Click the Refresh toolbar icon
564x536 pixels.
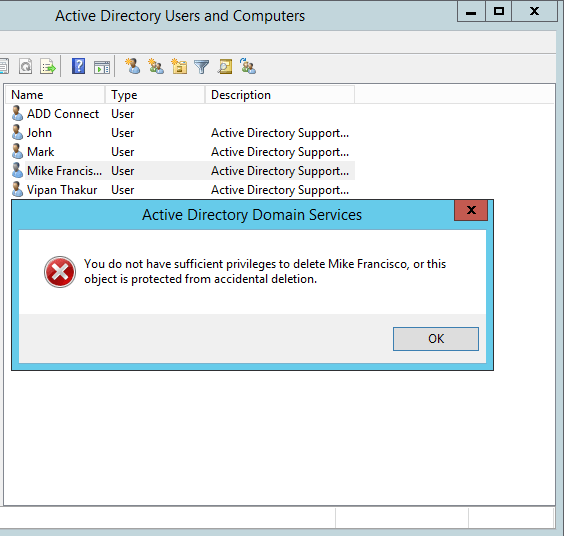(26, 67)
